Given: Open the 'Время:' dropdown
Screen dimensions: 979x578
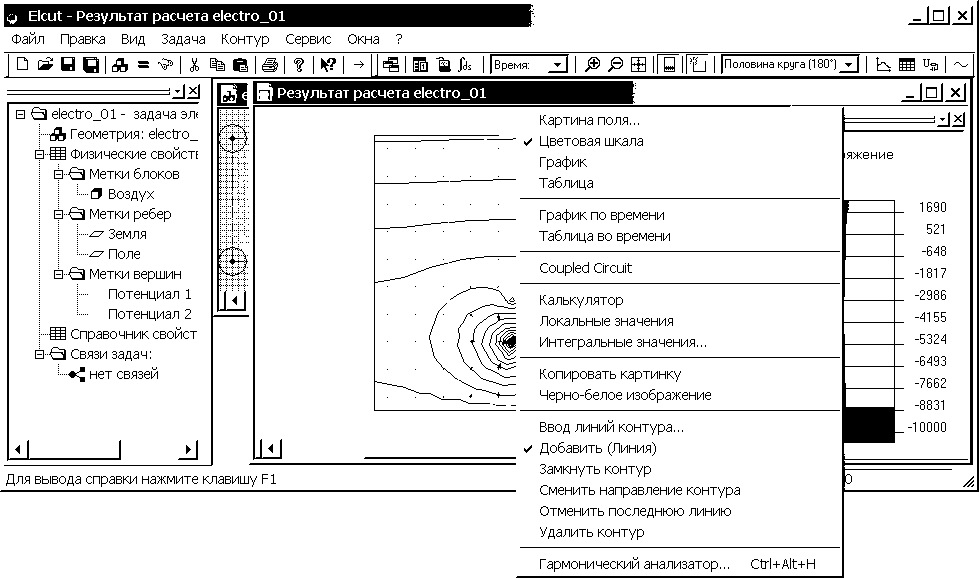Looking at the screenshot, I should [559, 65].
